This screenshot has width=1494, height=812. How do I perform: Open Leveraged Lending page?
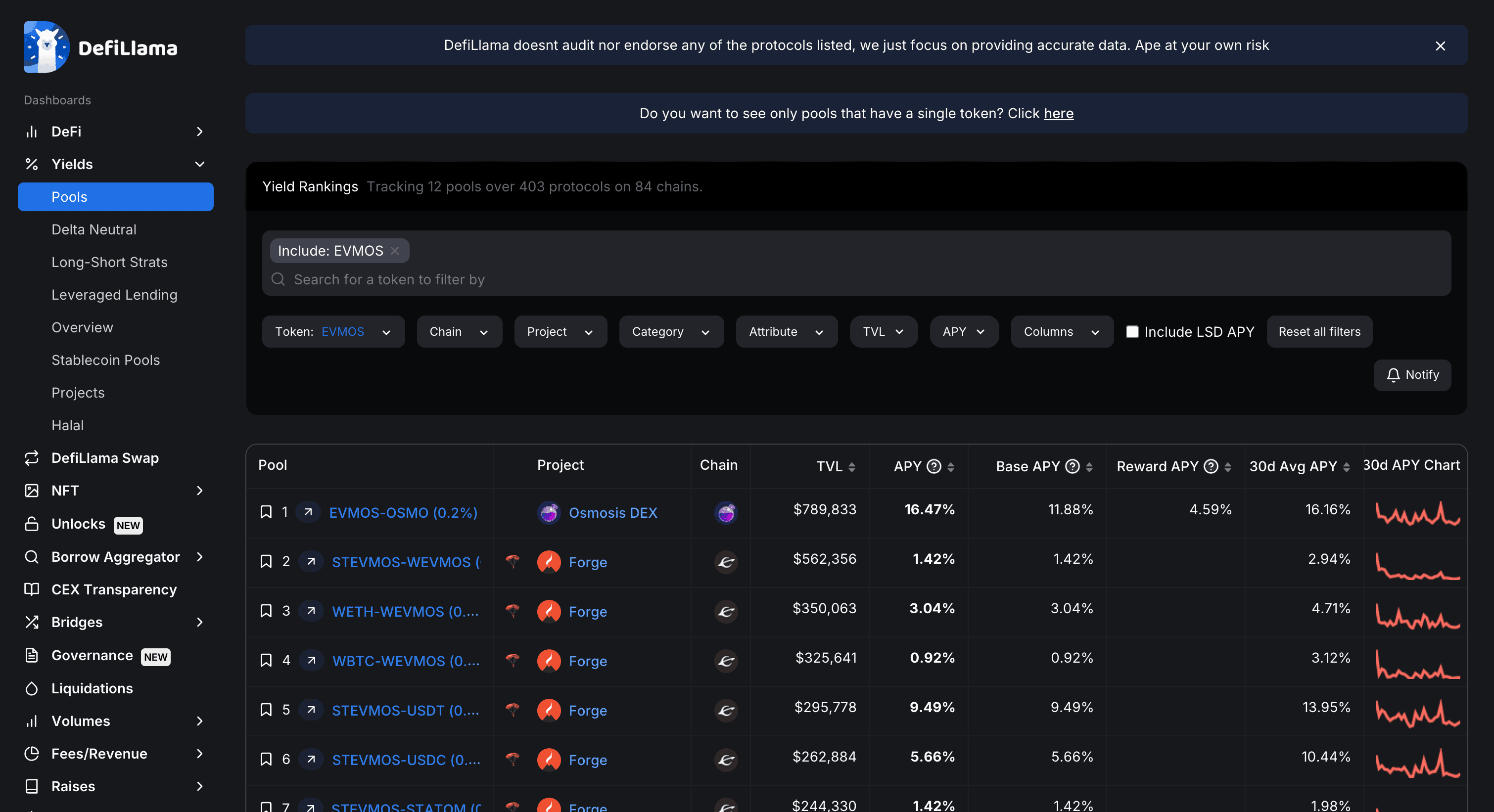pyautogui.click(x=114, y=294)
